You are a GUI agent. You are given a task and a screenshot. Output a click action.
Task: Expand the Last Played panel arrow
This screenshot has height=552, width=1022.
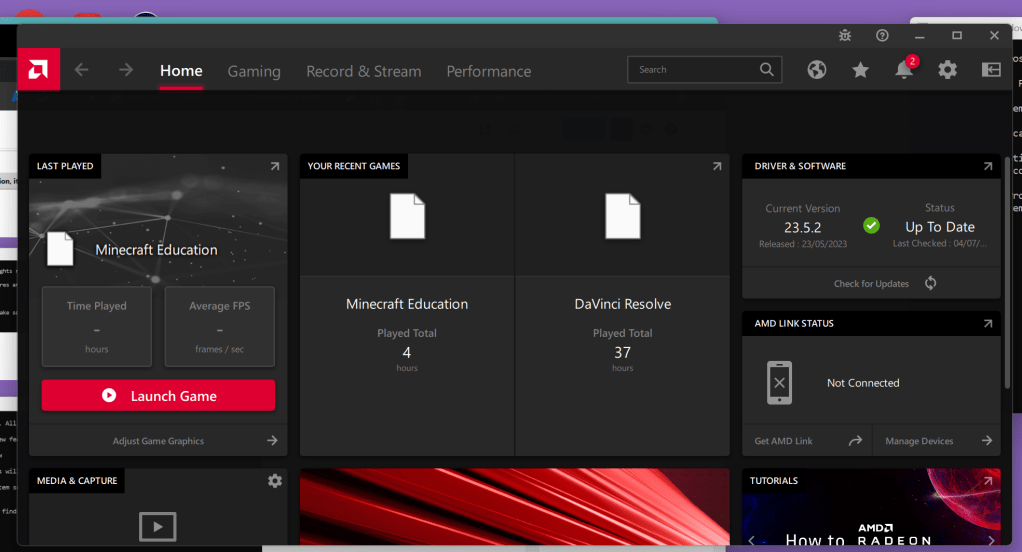click(275, 166)
